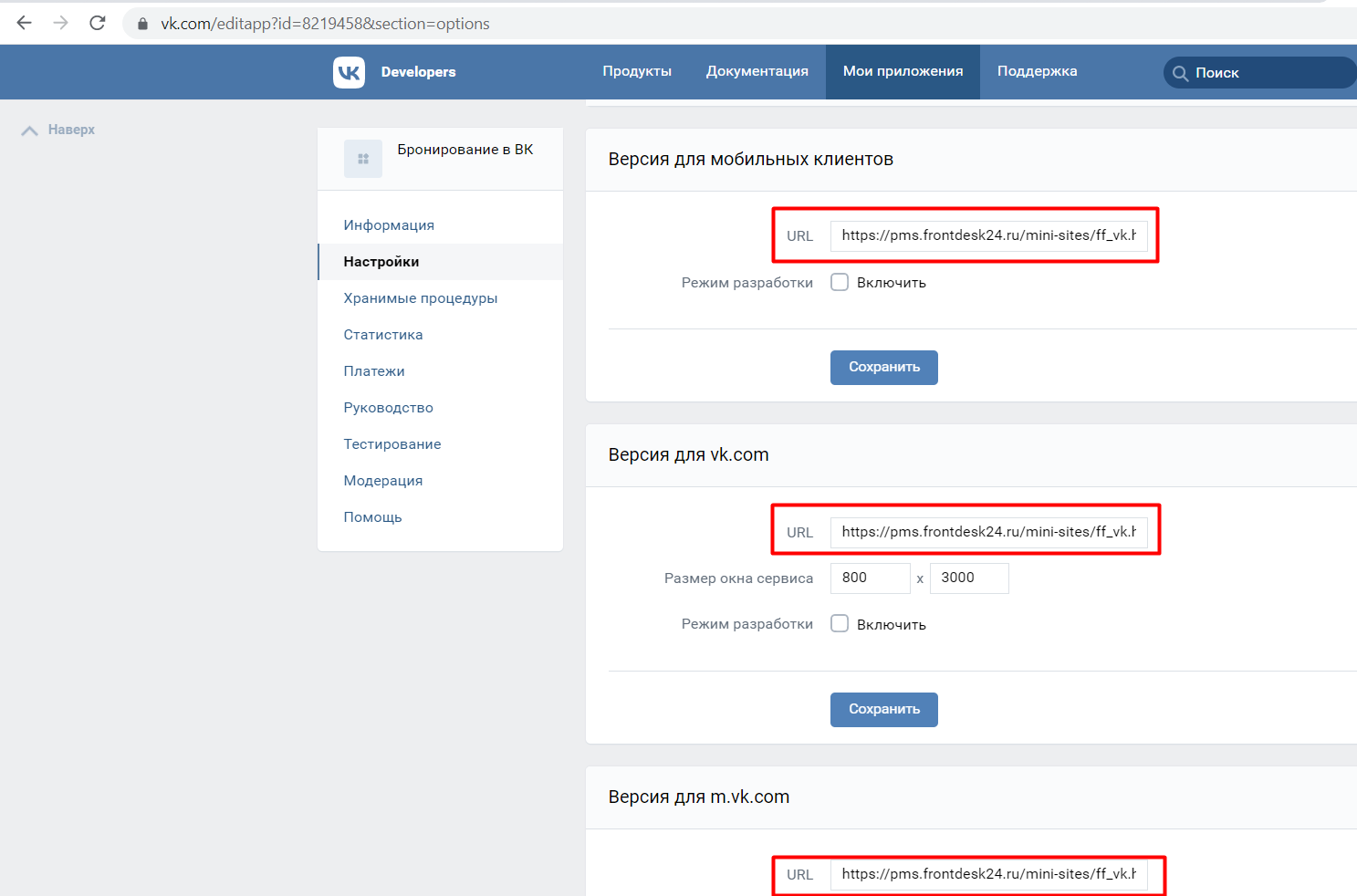Click the Поиск search field
1357x896 pixels.
pyautogui.click(x=1259, y=73)
